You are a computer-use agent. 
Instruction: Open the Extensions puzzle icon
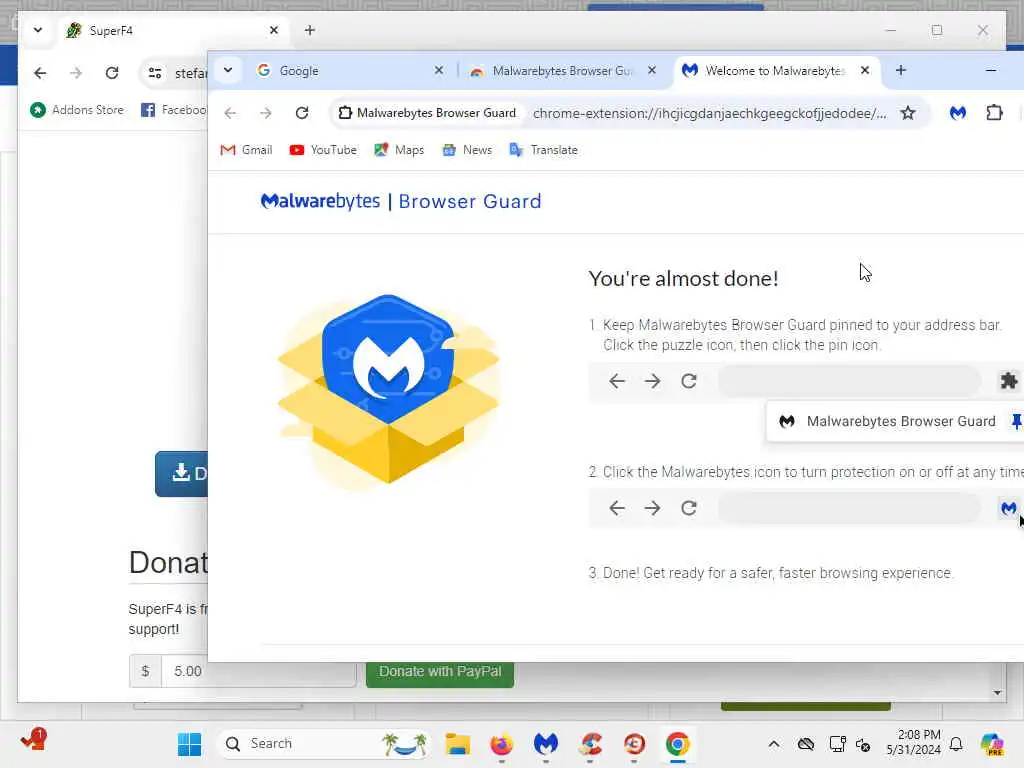pos(994,113)
